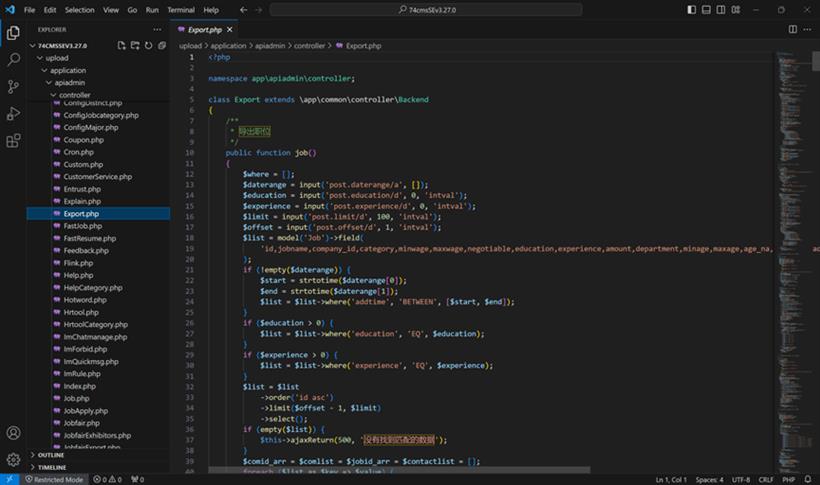The image size is (820, 485).
Task: Click the New File icon in Explorer header
Action: tap(121, 46)
